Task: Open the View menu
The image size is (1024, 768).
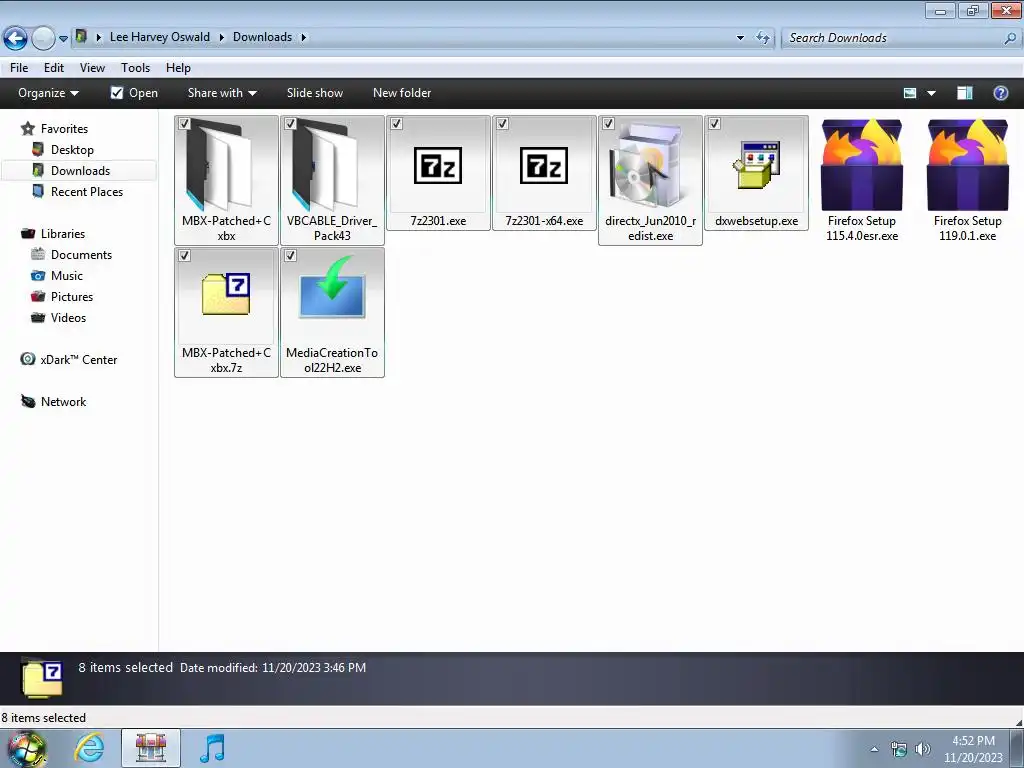Action: (x=92, y=68)
